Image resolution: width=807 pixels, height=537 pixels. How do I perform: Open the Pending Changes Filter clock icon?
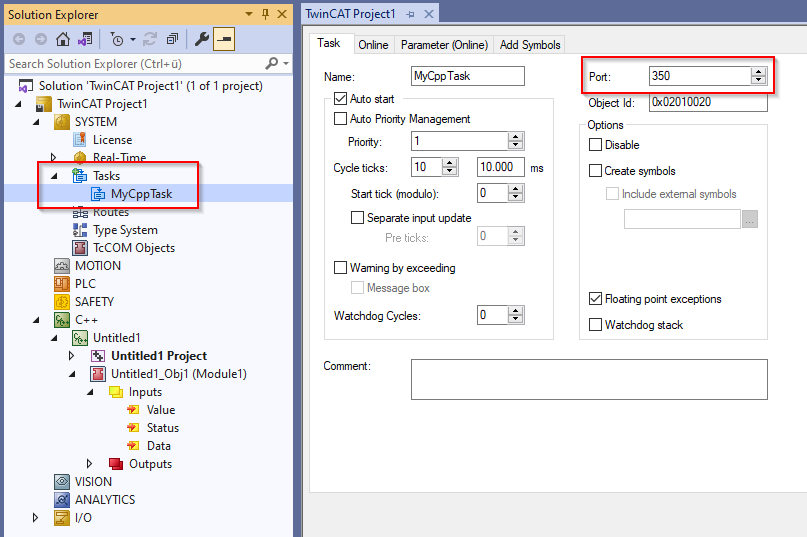pyautogui.click(x=117, y=39)
